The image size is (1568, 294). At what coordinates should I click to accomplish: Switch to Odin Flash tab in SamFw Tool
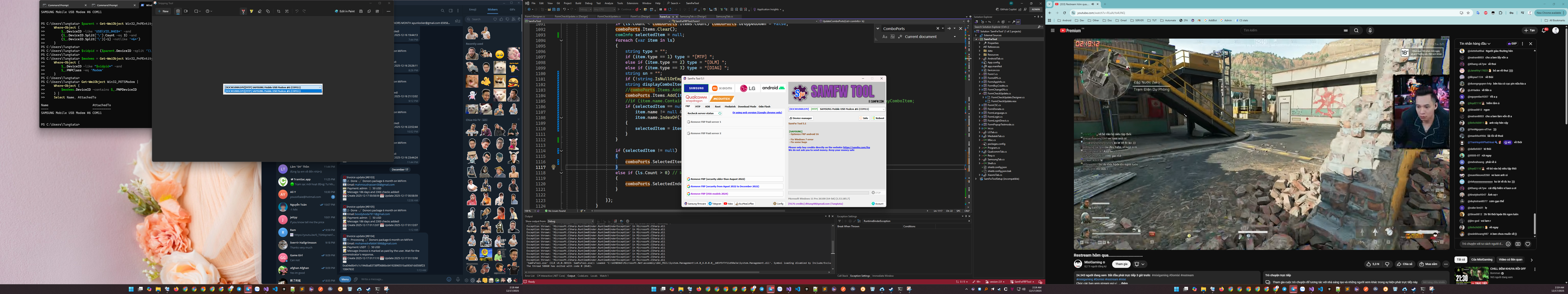pyautogui.click(x=765, y=107)
